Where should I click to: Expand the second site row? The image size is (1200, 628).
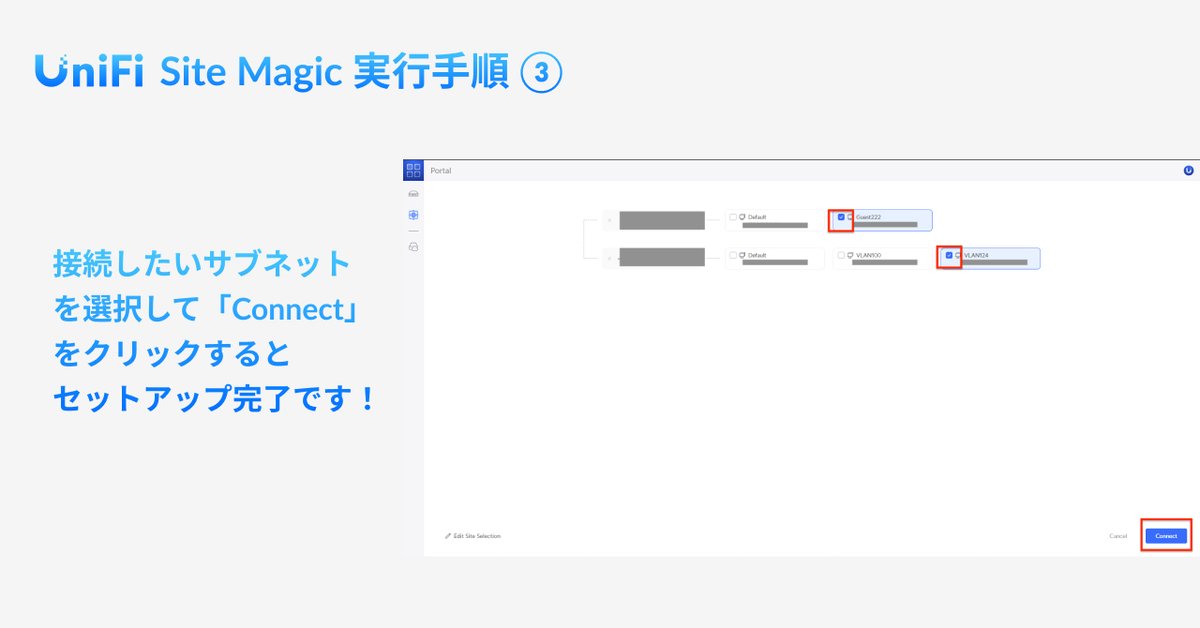[x=610, y=257]
